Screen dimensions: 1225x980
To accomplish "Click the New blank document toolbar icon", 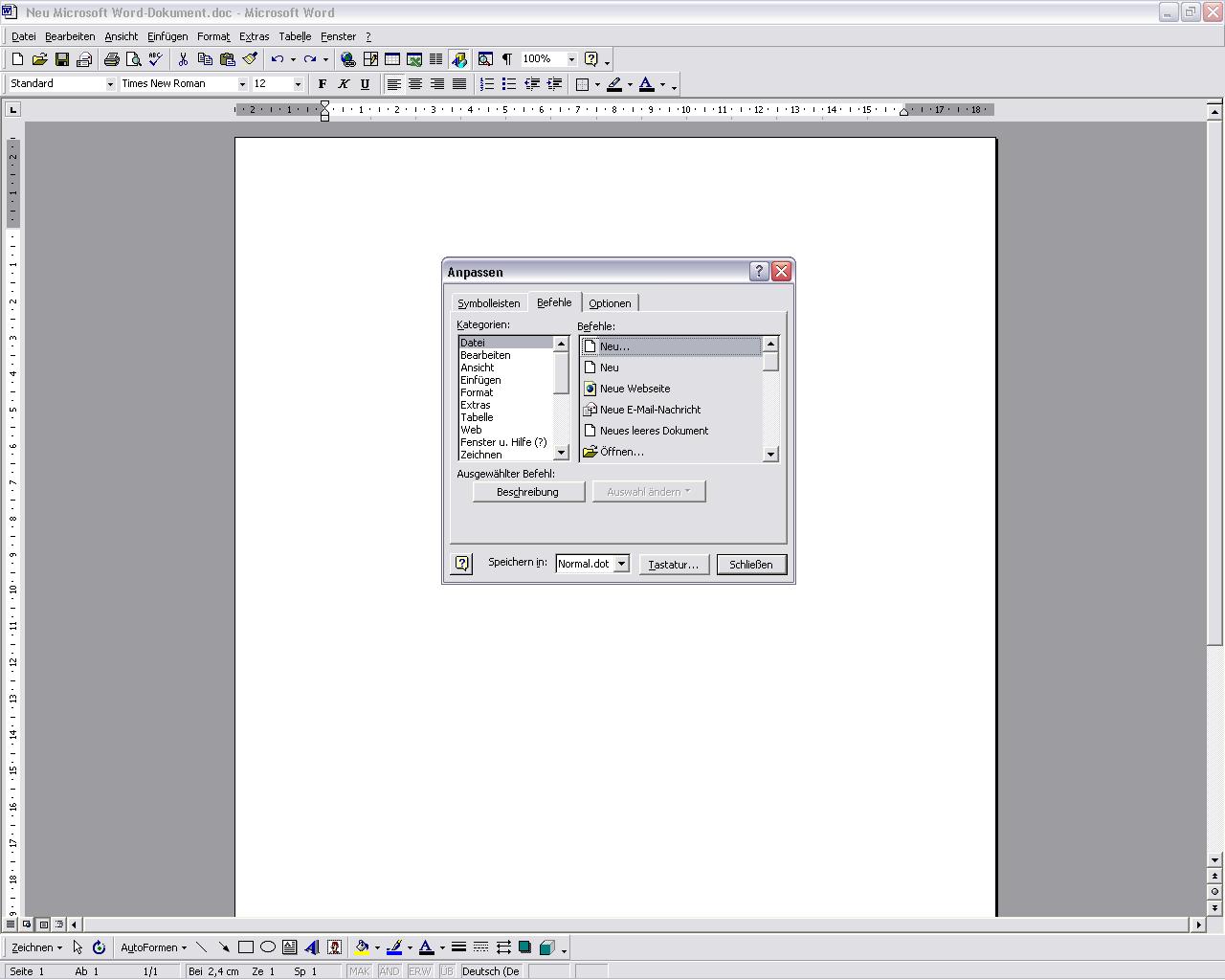I will pos(17,59).
